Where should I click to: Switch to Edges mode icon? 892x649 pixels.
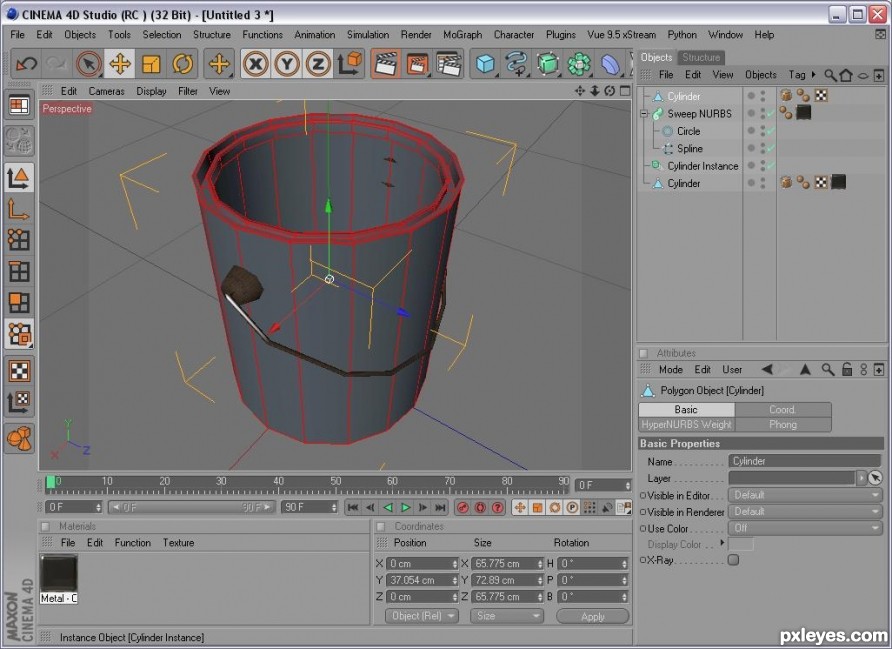pos(19,271)
